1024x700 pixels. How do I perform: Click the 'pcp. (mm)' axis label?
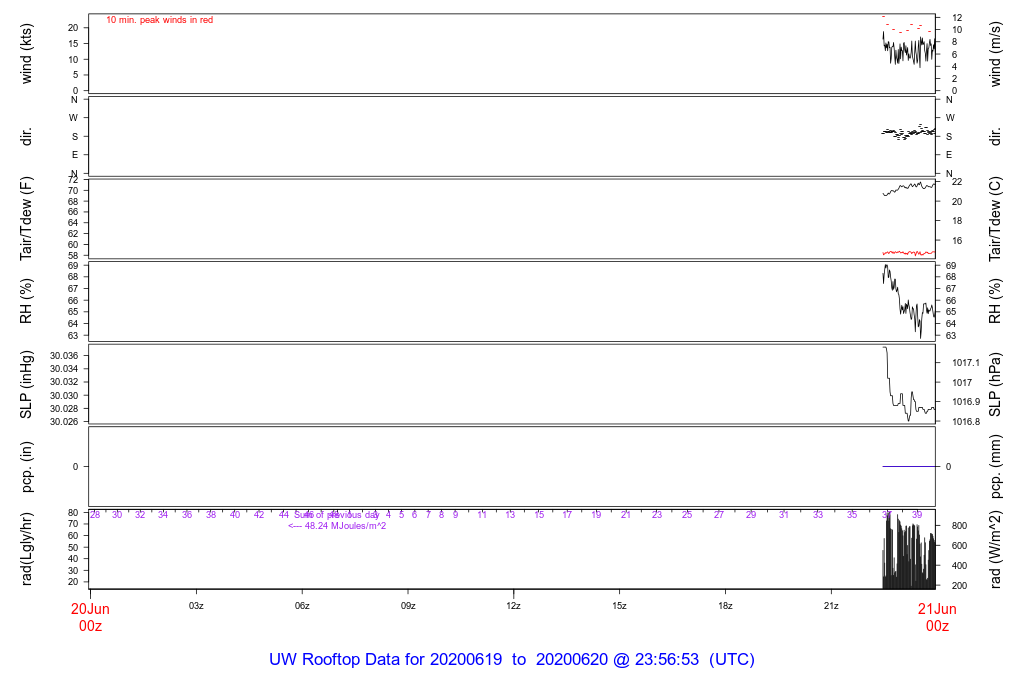tap(995, 466)
